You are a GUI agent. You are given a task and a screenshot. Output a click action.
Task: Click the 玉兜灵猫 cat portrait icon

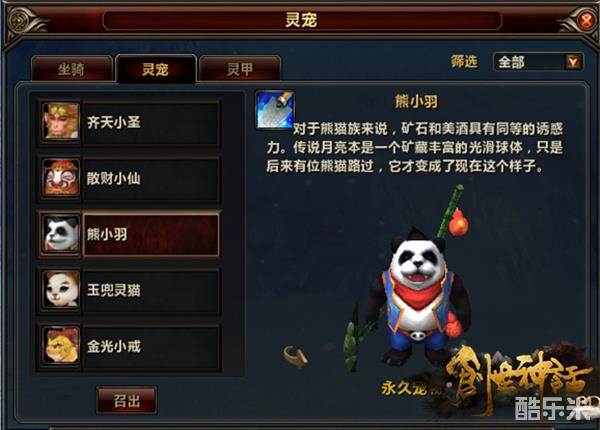(61, 290)
